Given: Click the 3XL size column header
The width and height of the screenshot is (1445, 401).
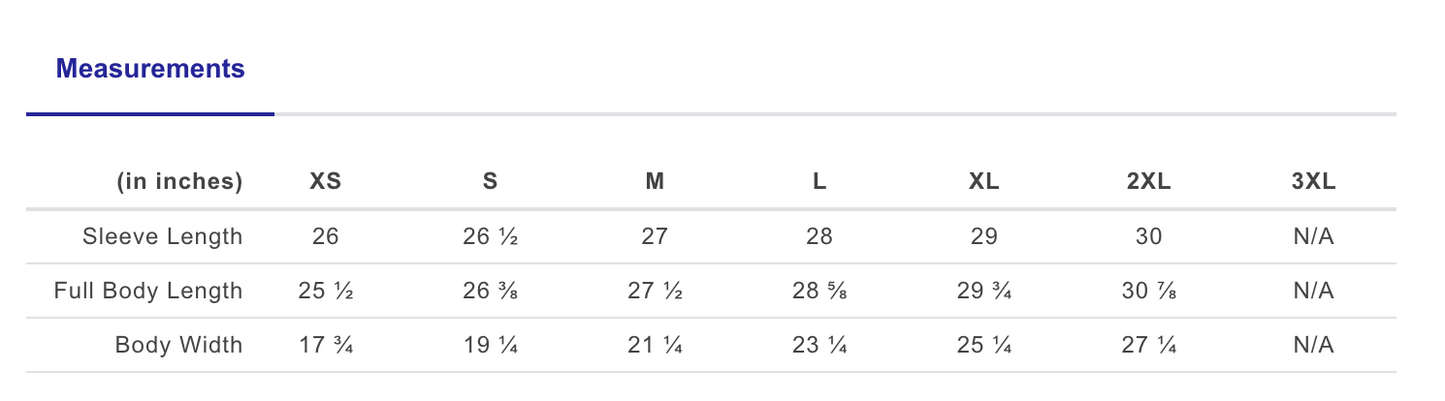Looking at the screenshot, I should [1313, 182].
